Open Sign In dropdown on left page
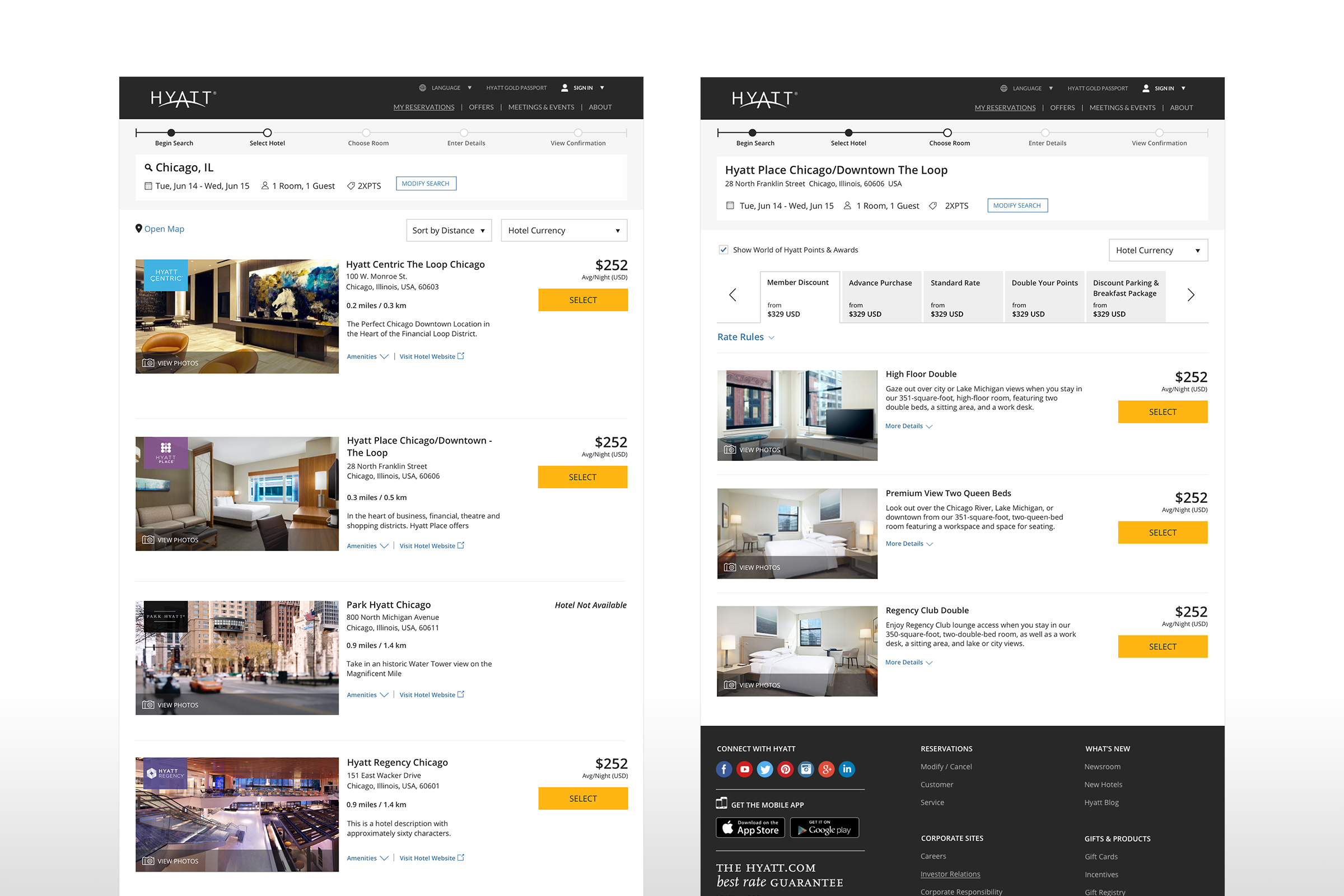 [583, 88]
